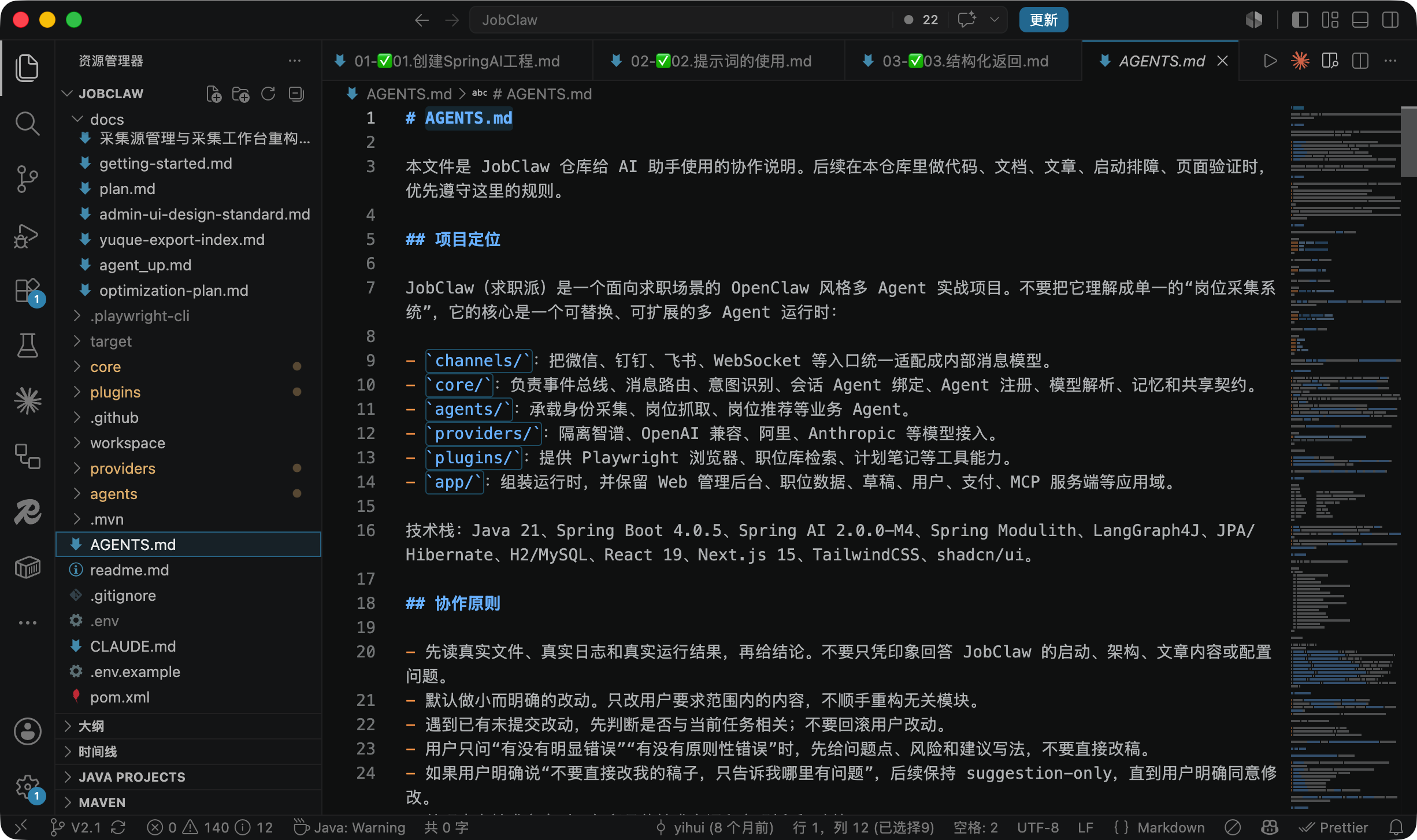Toggle the primary sidebar visibility
1417x840 pixels.
pos(1300,20)
